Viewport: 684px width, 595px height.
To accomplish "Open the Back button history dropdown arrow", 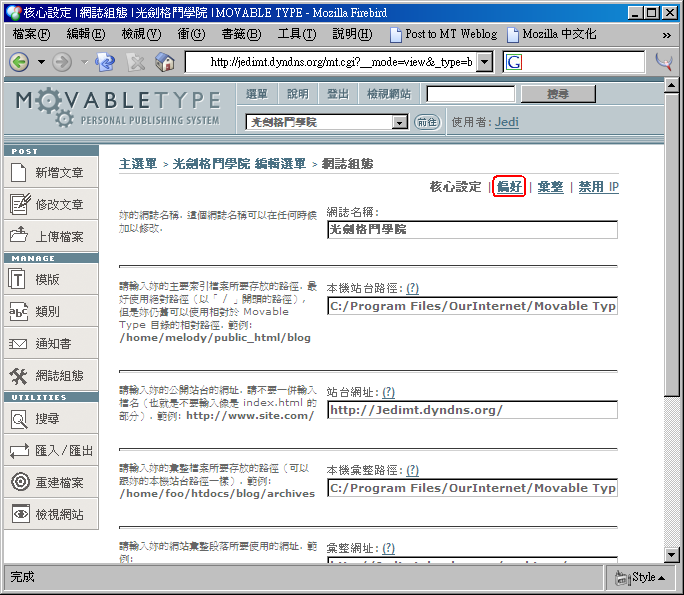I will pos(41,62).
